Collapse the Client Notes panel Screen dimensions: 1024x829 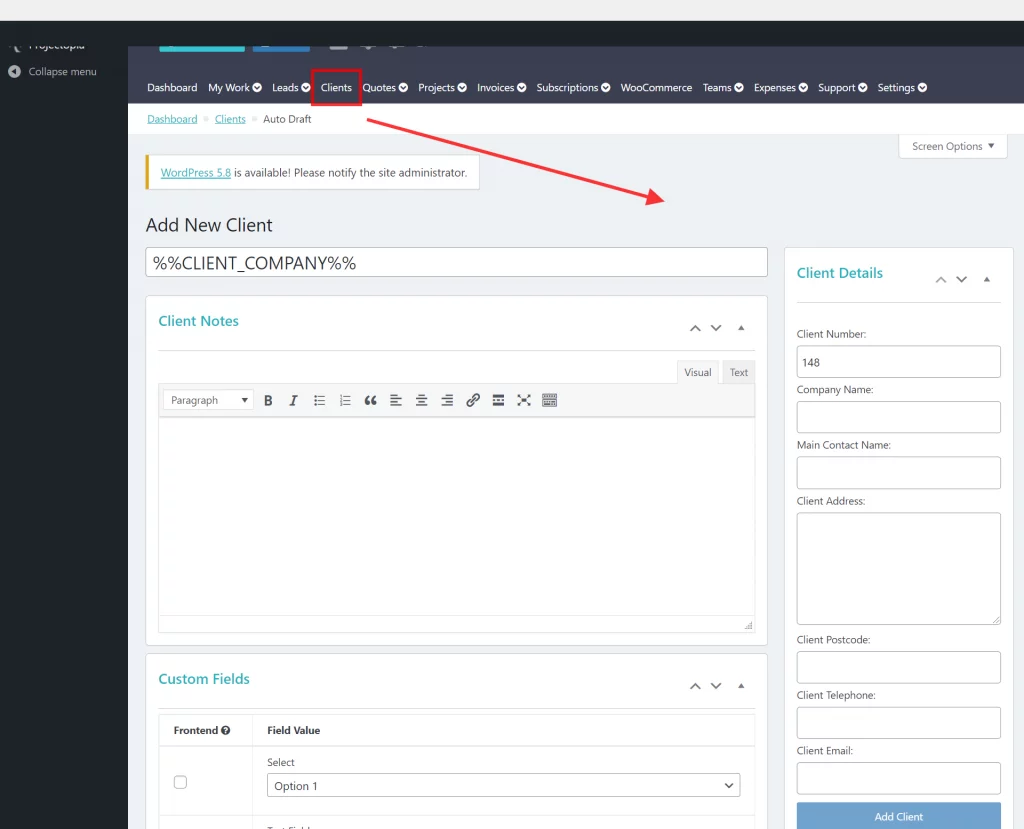click(x=741, y=328)
